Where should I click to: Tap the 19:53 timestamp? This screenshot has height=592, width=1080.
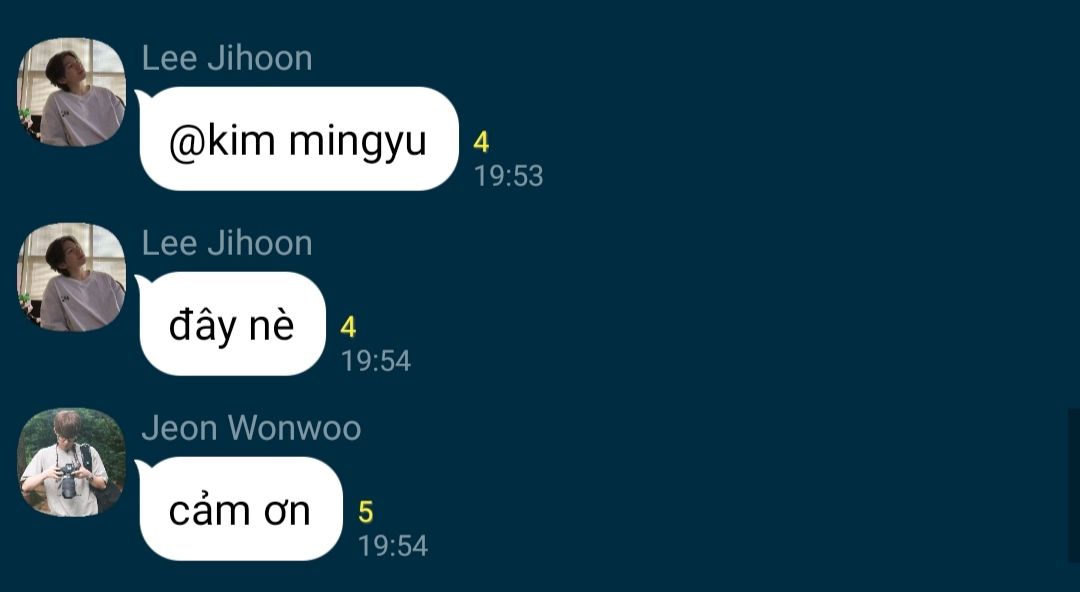[509, 176]
